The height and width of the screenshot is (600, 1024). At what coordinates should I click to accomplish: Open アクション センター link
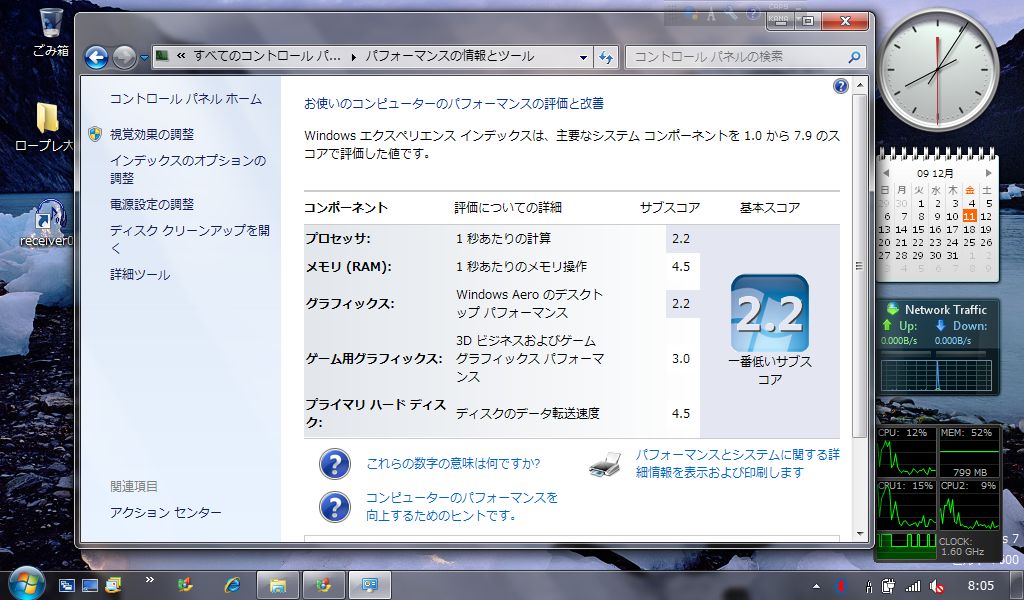[x=165, y=513]
